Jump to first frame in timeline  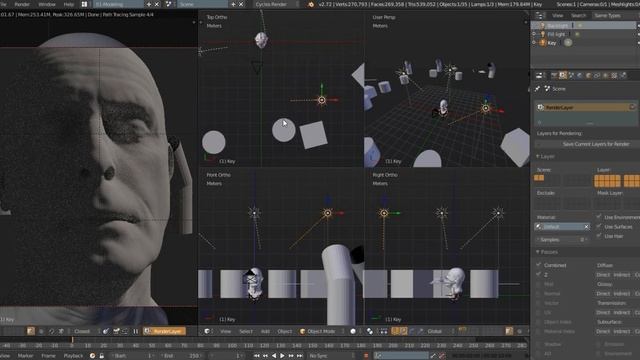(x=256, y=356)
